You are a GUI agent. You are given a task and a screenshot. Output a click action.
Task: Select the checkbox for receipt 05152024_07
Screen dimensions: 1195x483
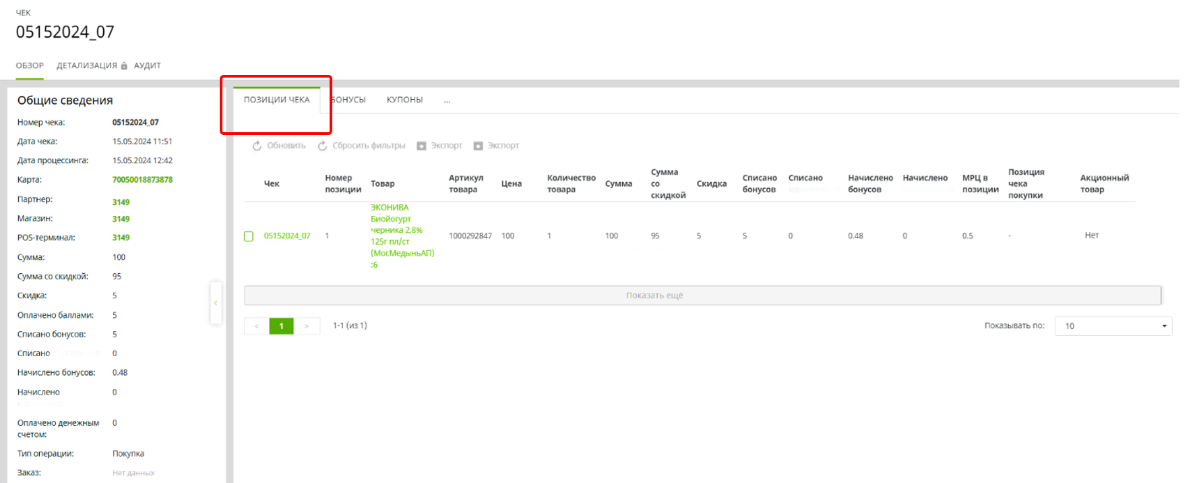249,236
